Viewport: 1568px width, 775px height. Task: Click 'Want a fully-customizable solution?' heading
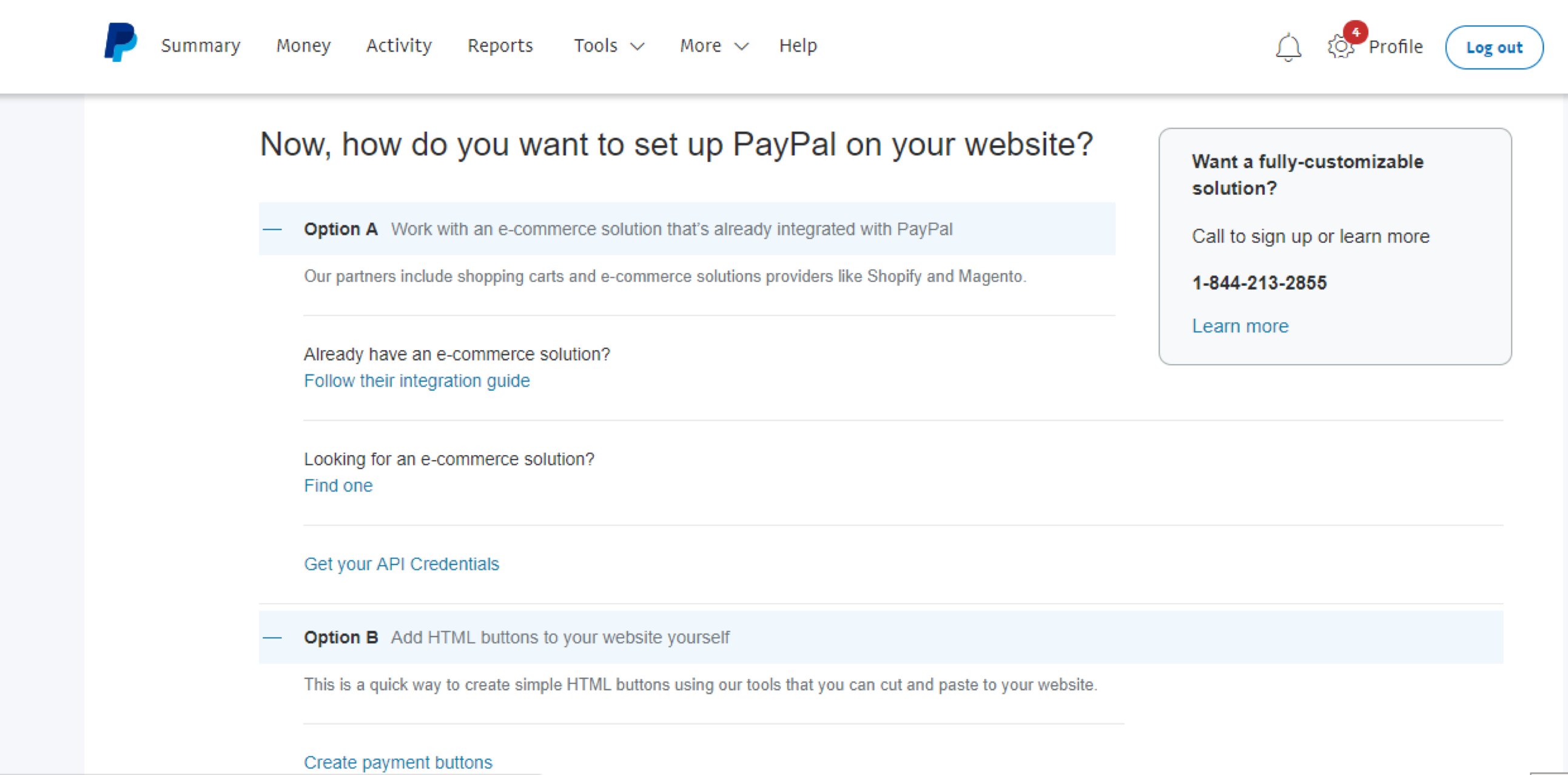pos(1308,175)
